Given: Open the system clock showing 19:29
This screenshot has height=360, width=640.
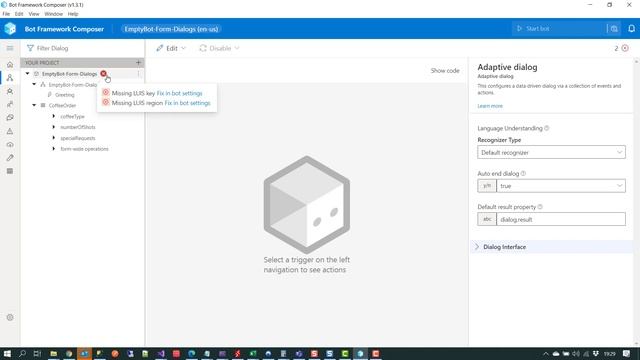Looking at the screenshot, I should point(609,353).
